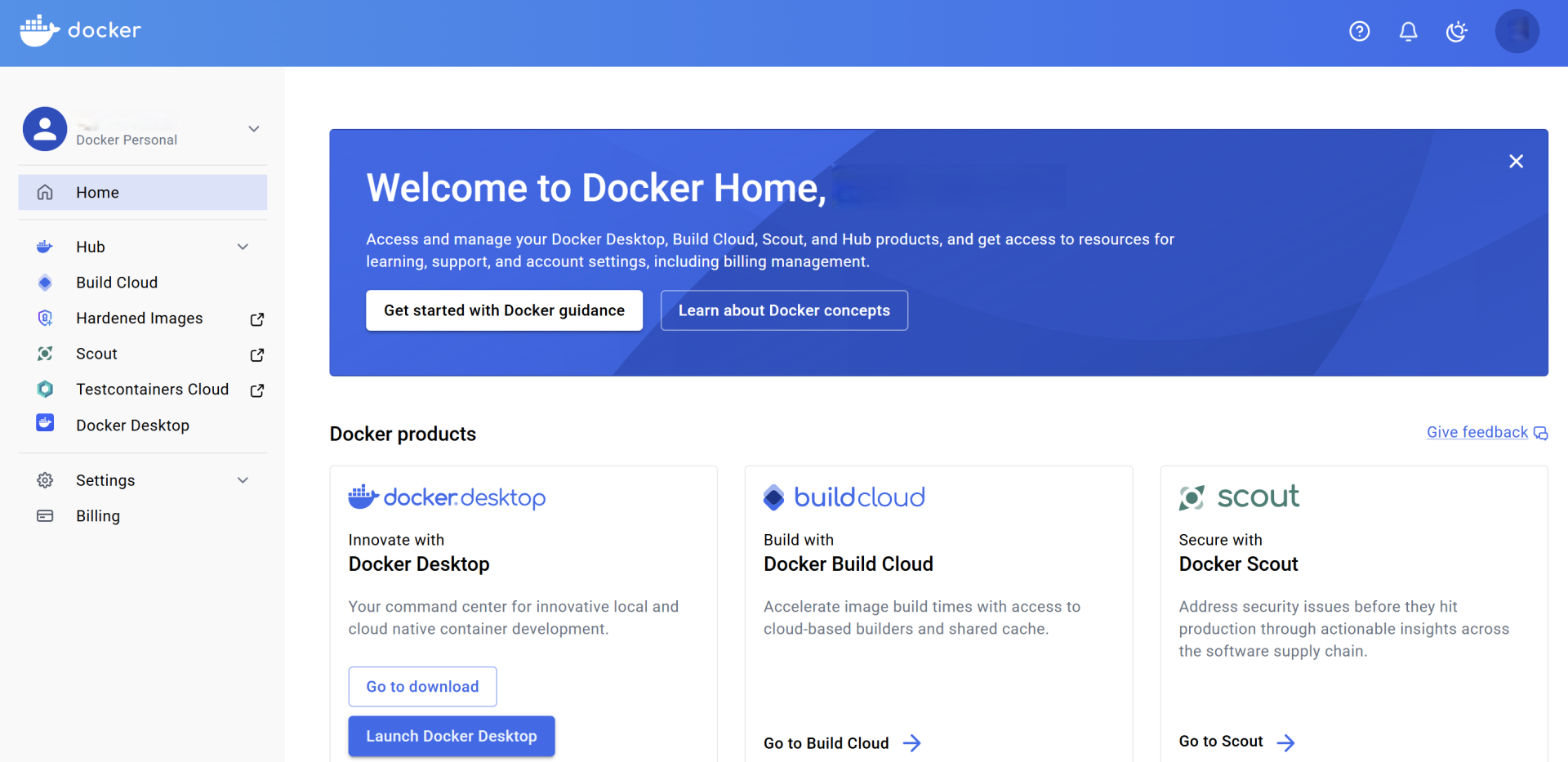This screenshot has height=762, width=1568.
Task: Click the Launch Docker Desktop button
Action: coord(451,736)
